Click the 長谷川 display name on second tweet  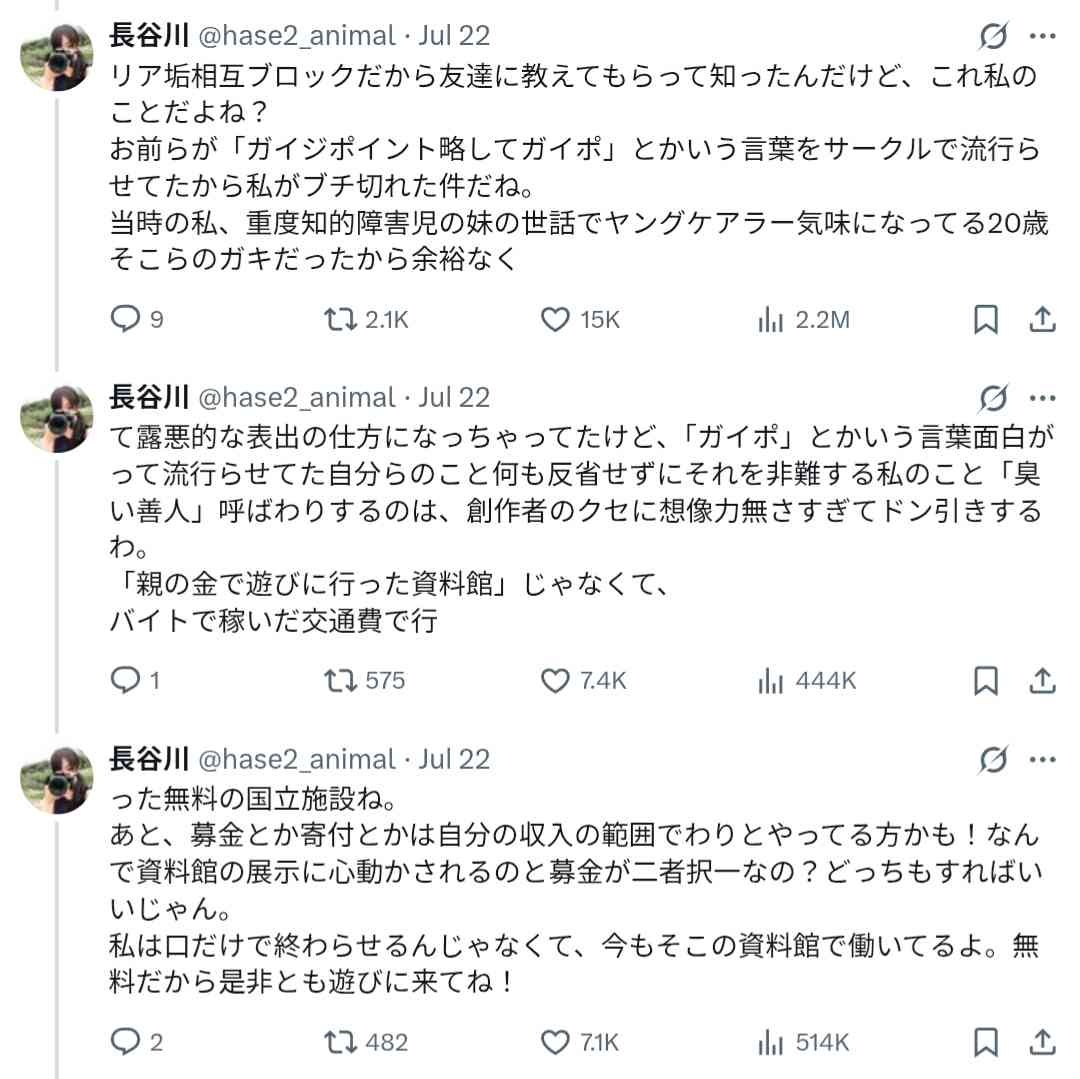click(149, 398)
